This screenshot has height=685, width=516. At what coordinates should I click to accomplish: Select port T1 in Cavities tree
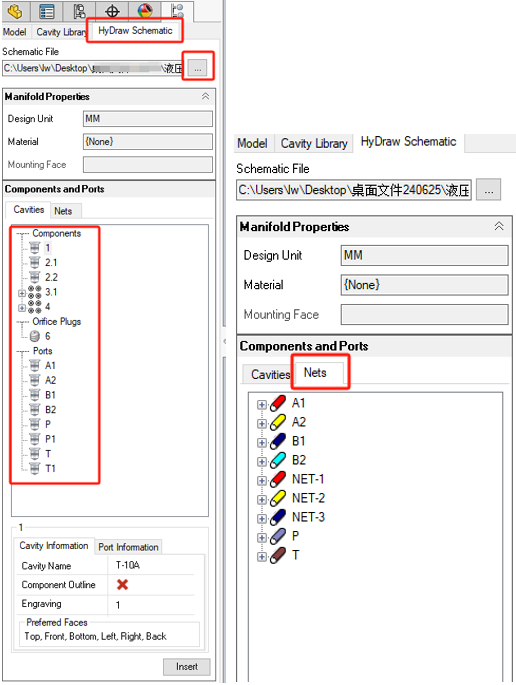pyautogui.click(x=50, y=468)
